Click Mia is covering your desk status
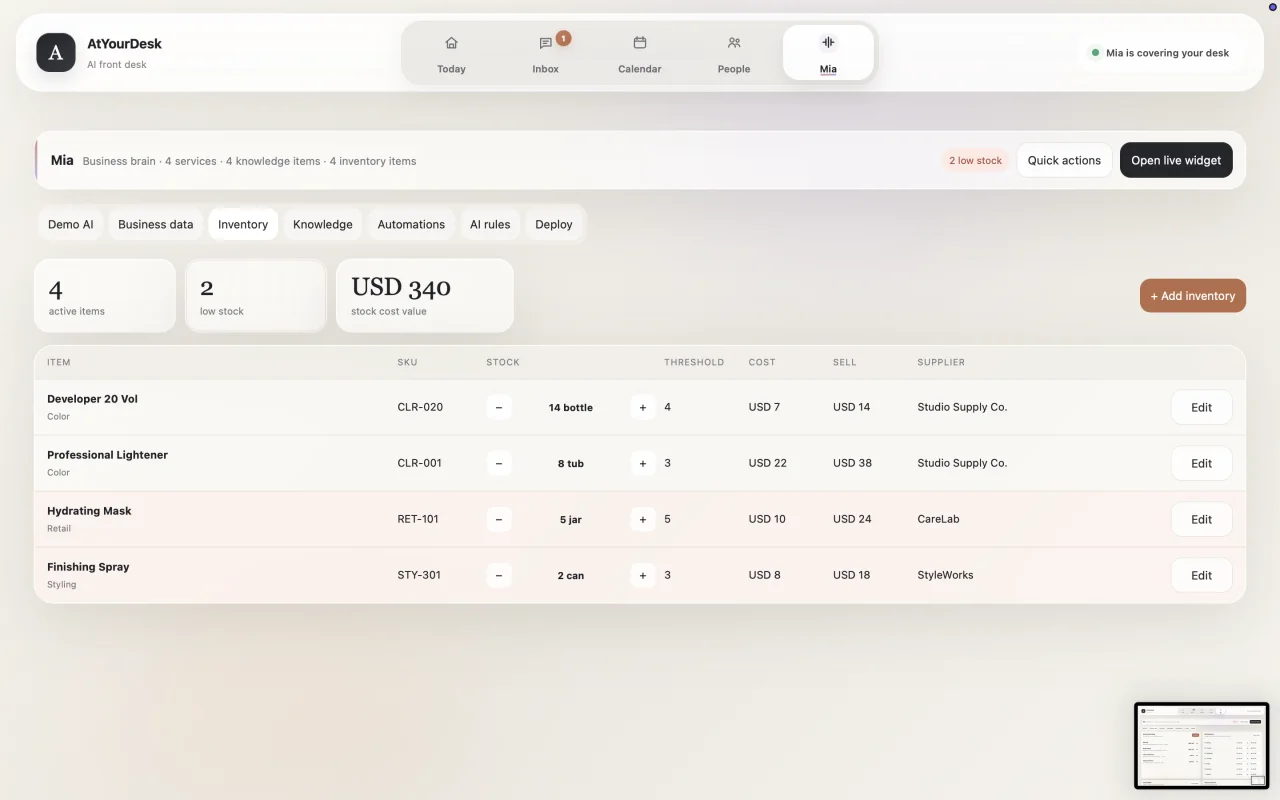The image size is (1280, 800). coord(1160,53)
